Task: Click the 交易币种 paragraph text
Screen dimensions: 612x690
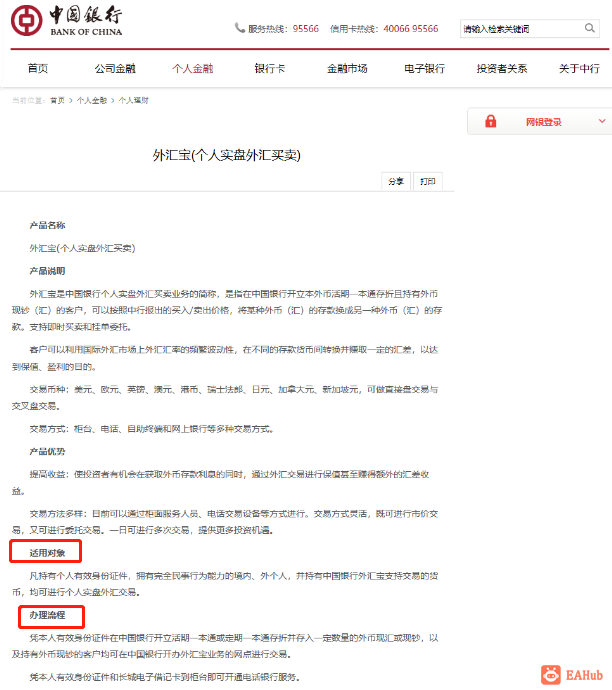Action: 225,398
